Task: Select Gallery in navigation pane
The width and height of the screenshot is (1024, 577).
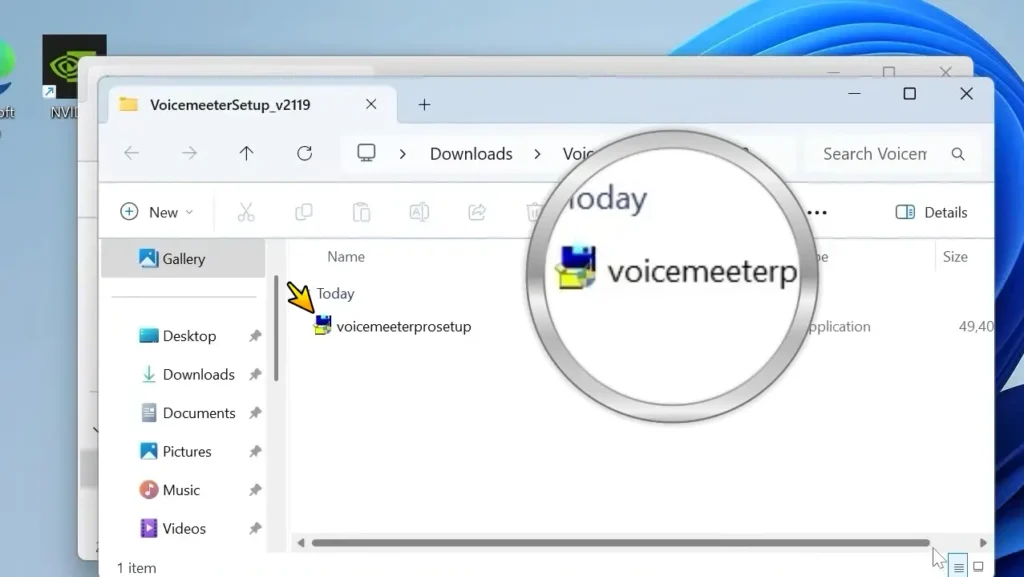Action: pyautogui.click(x=184, y=258)
